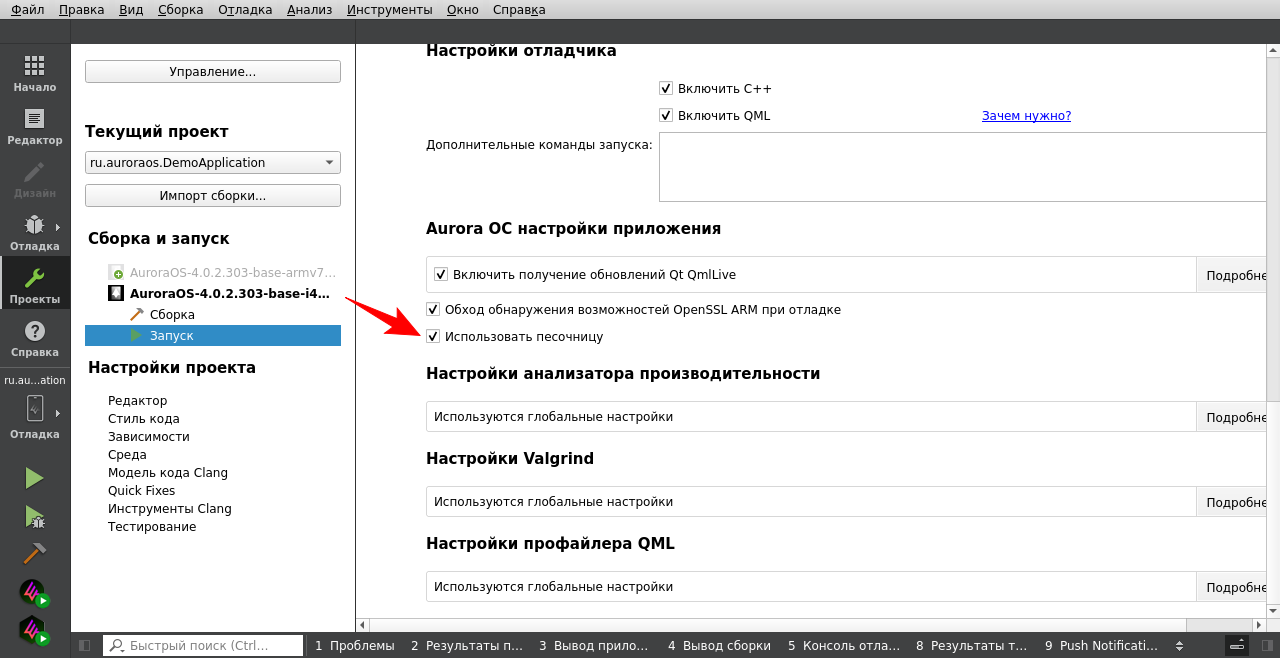
Task: Toggle the left sidebar visibility icon
Action: pos(84,646)
